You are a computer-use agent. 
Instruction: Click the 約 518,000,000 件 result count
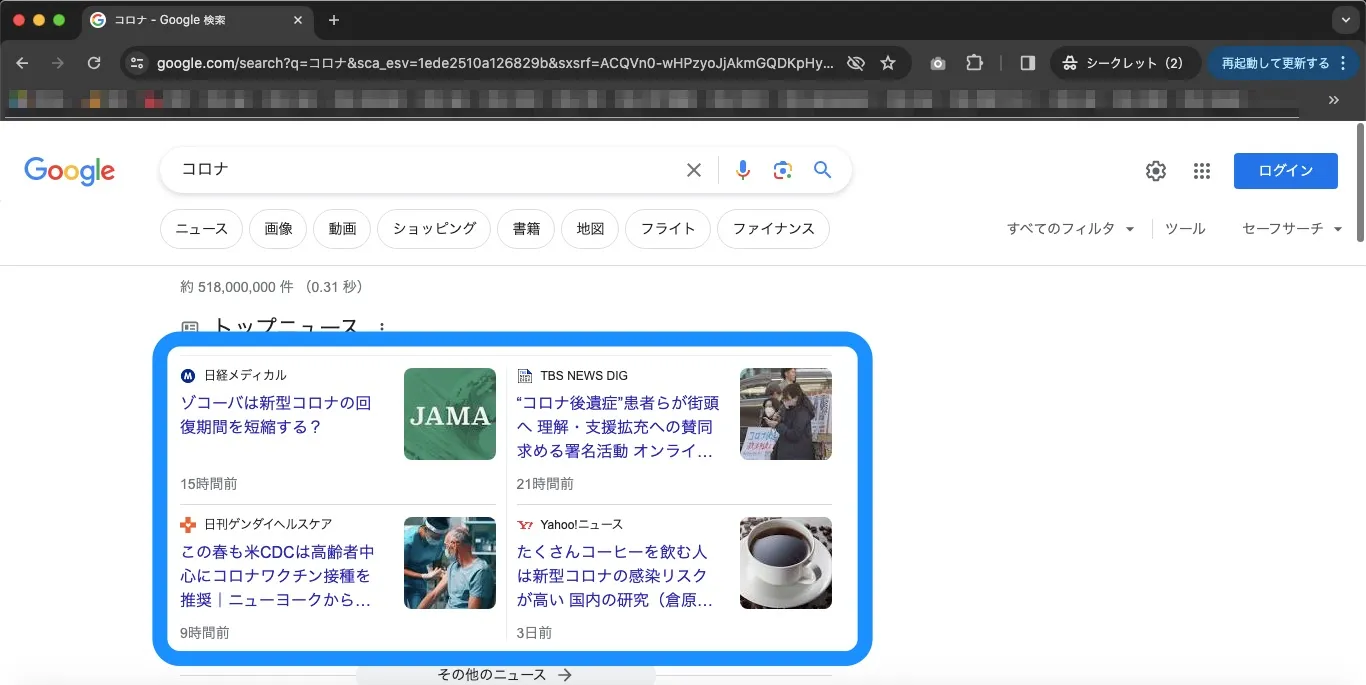tap(237, 287)
